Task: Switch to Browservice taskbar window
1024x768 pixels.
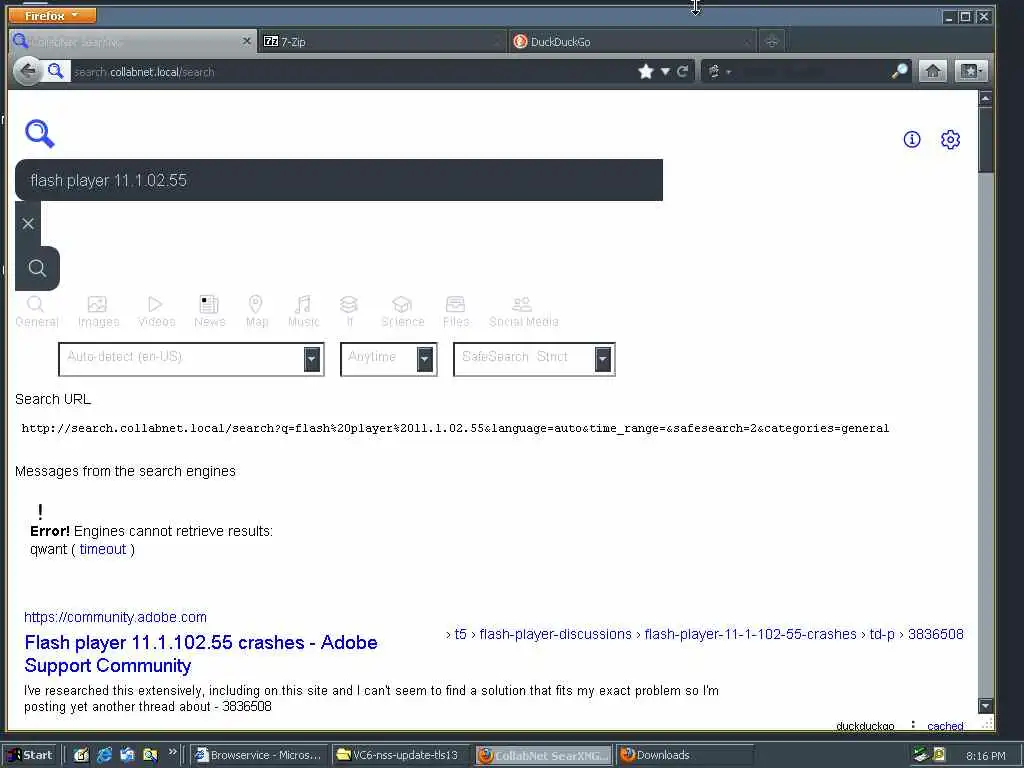Action: tap(260, 755)
